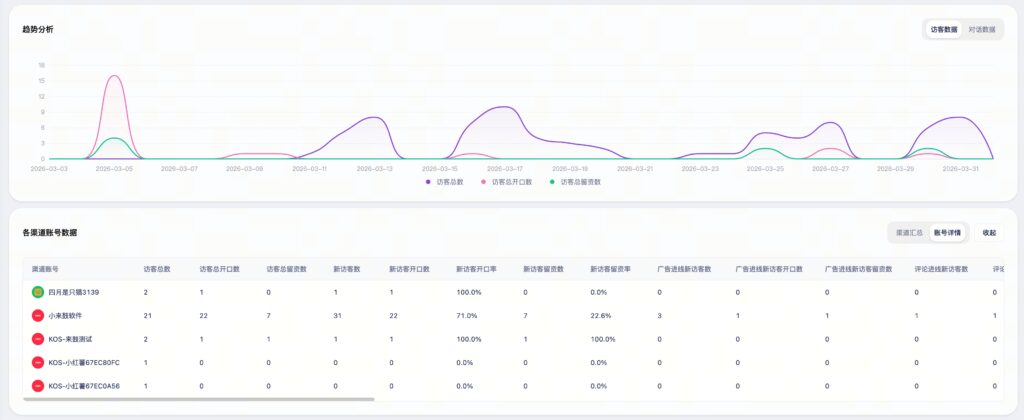Click the 渠道账号 column header
Screen dimensions: 1024x420
[x=48, y=269]
